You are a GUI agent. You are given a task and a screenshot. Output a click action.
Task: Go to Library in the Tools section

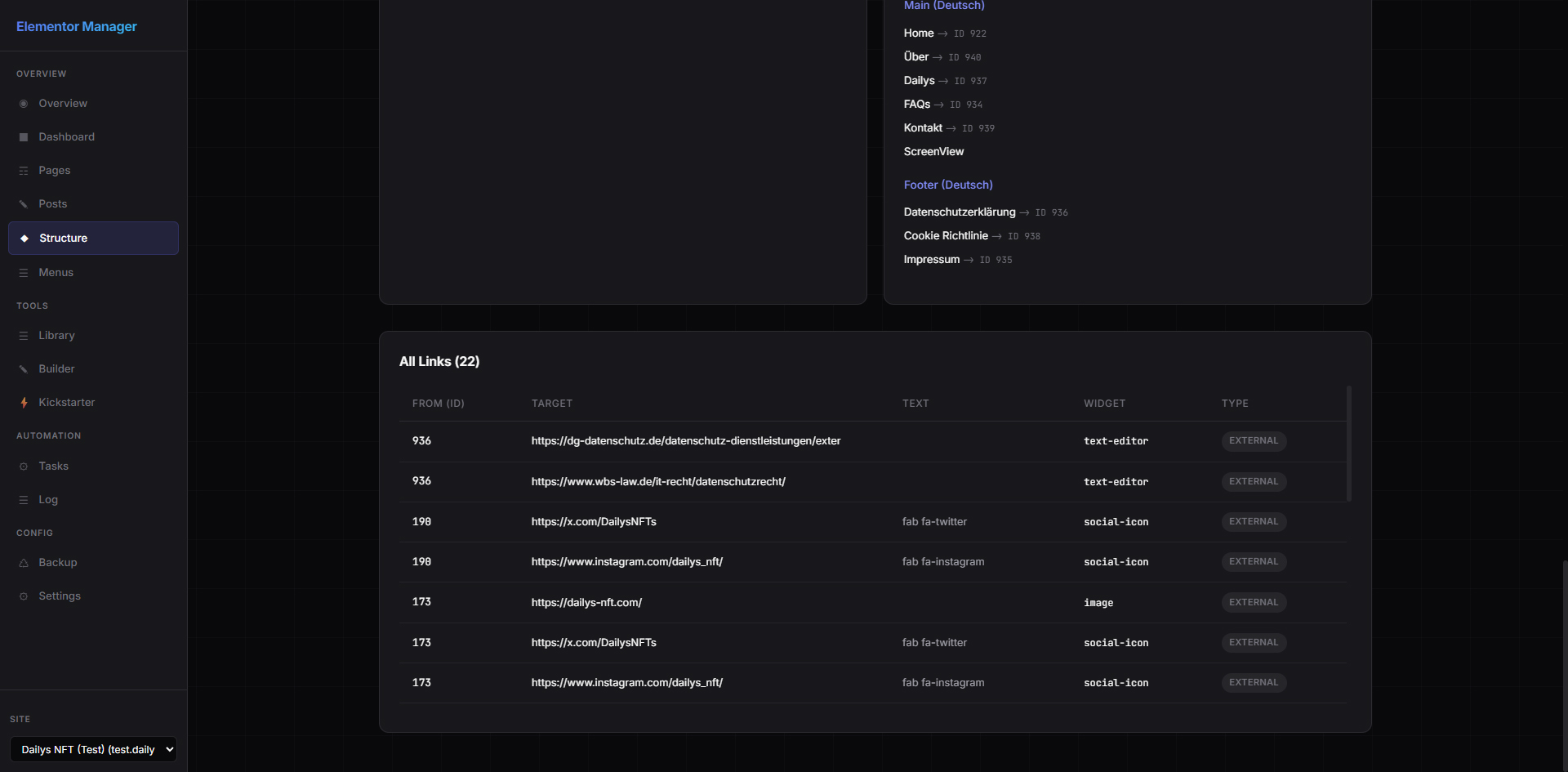tap(56, 336)
